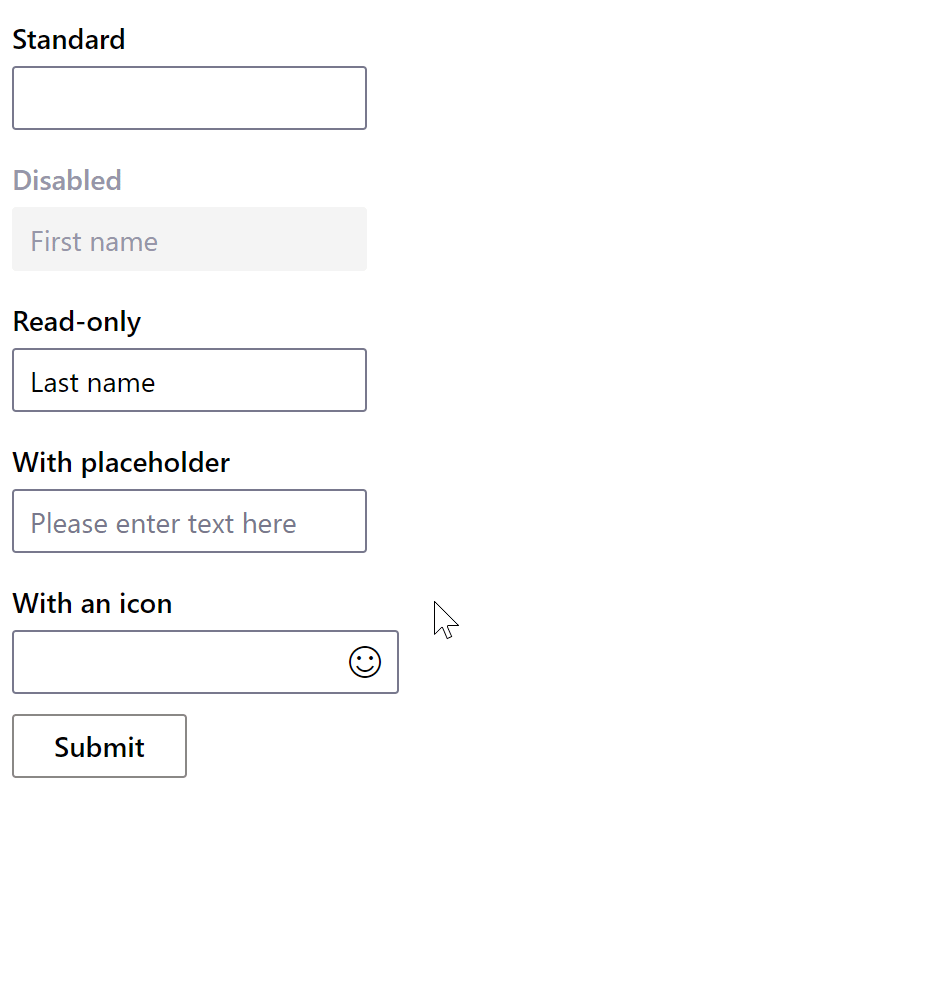Submit the form using the Submit button
Image resolution: width=940 pixels, height=992 pixels.
(99, 746)
